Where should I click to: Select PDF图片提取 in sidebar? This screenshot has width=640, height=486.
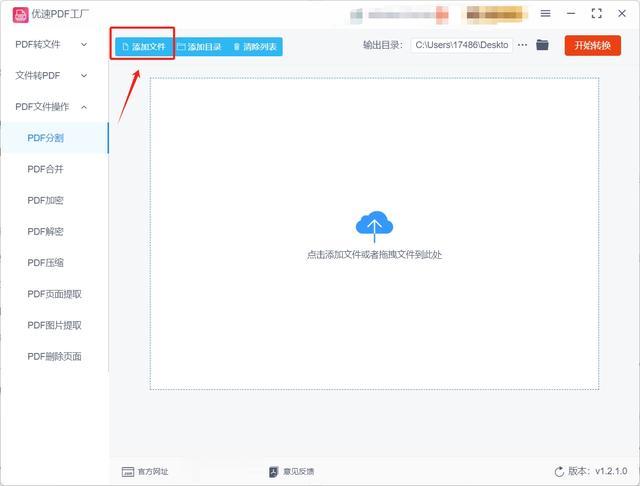(54, 325)
